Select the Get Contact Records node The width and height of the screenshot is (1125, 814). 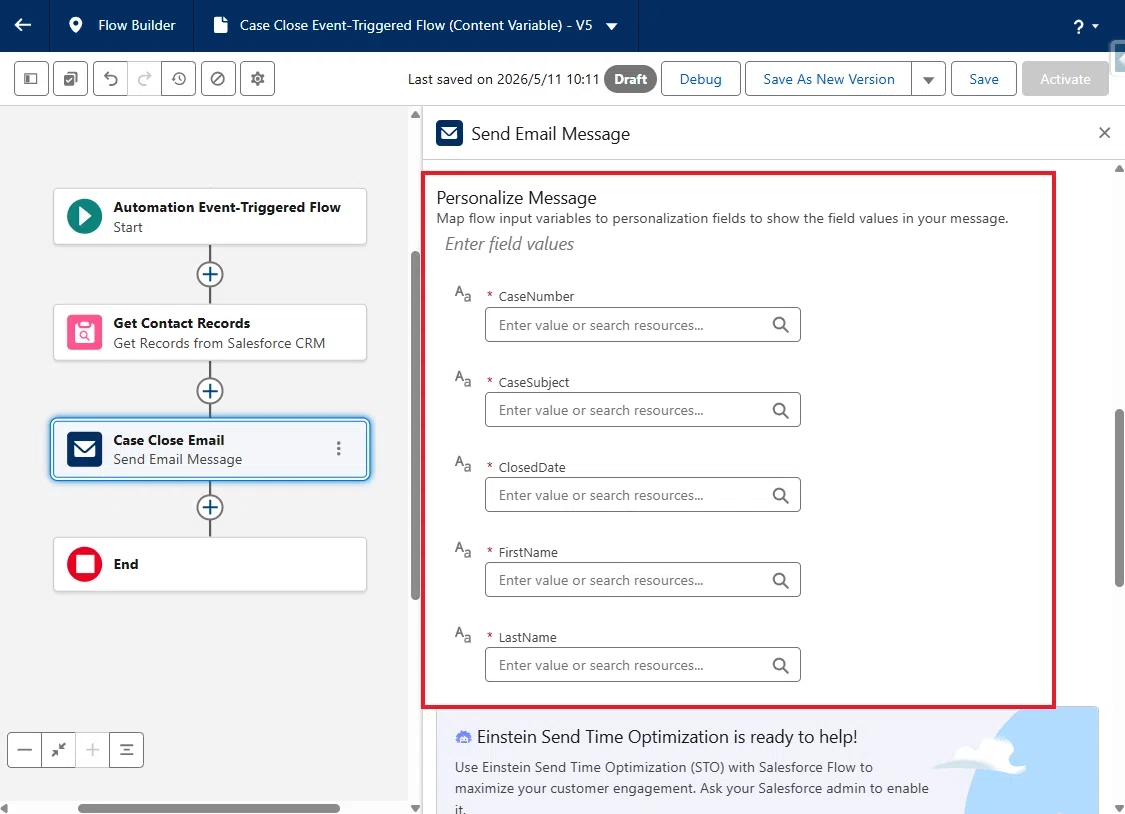coord(210,333)
